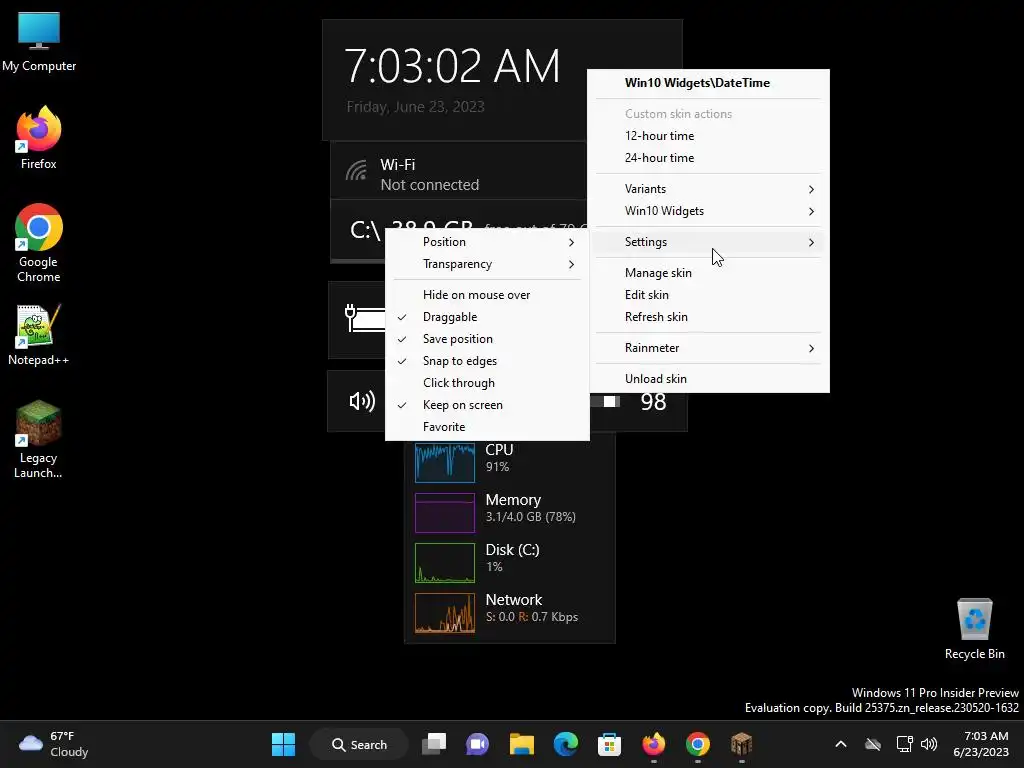Screen dimensions: 1024x768
Task: Enable Hide on mouse over option
Action: point(487,295)
